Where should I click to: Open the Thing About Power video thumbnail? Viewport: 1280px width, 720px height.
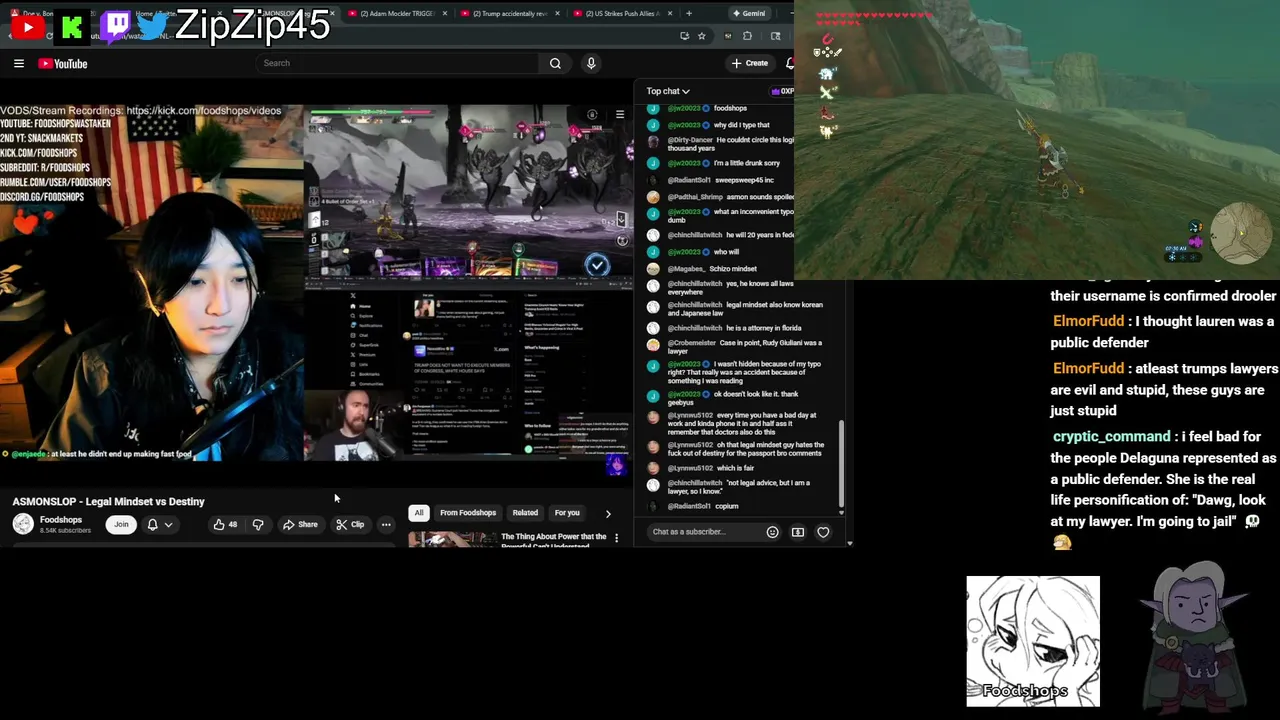(x=452, y=540)
